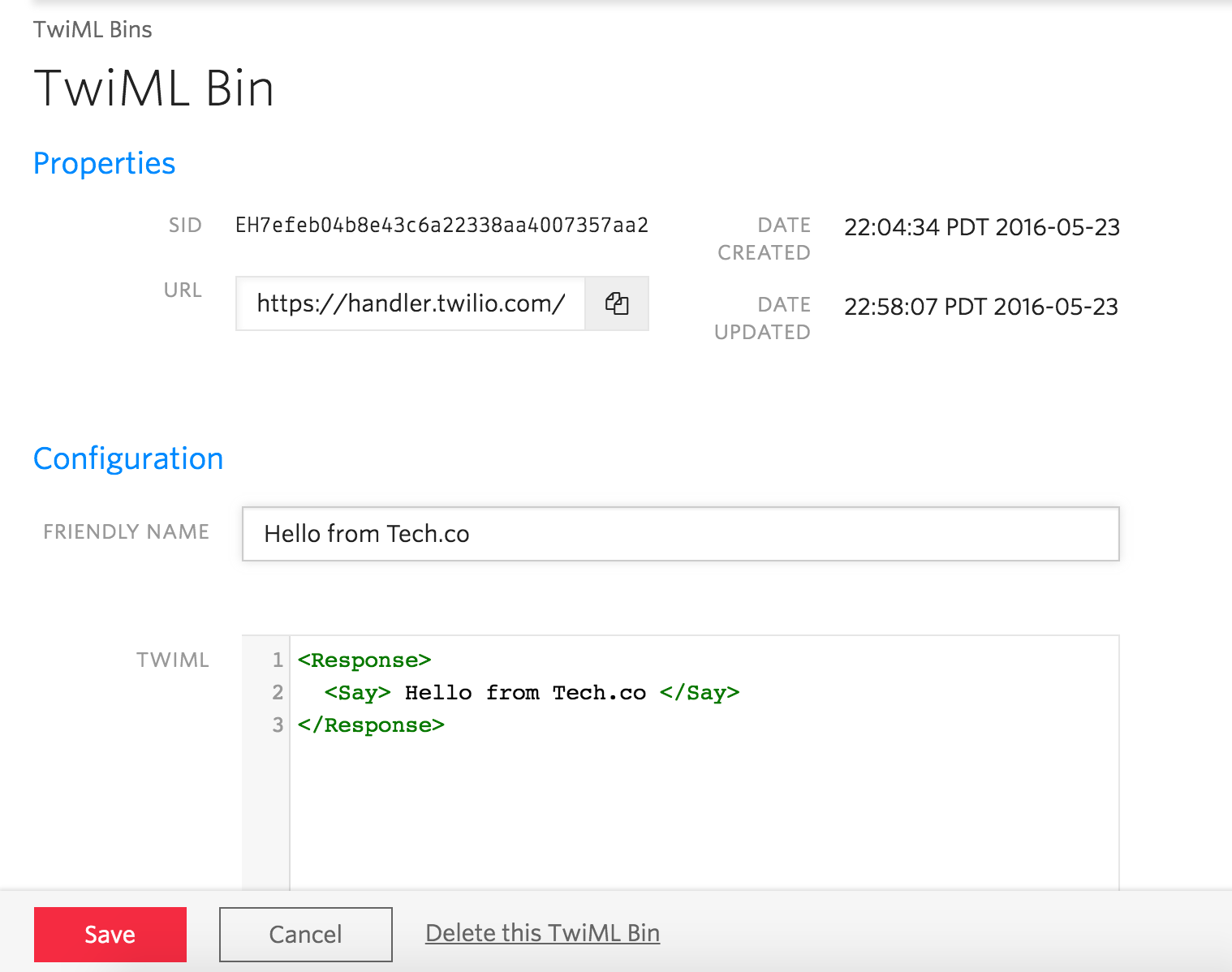Cancel editing the TwiML Bin

tap(305, 934)
